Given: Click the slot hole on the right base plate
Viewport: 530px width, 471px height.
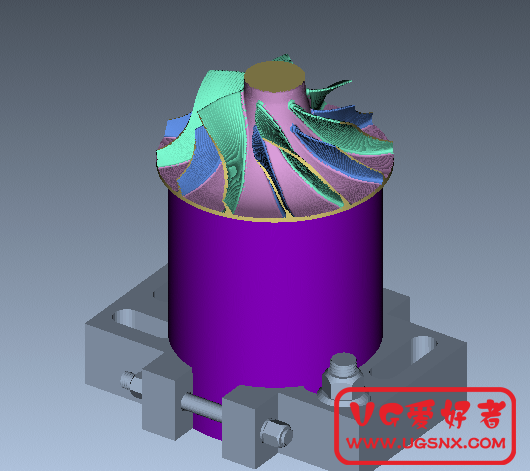Looking at the screenshot, I should (x=423, y=347).
